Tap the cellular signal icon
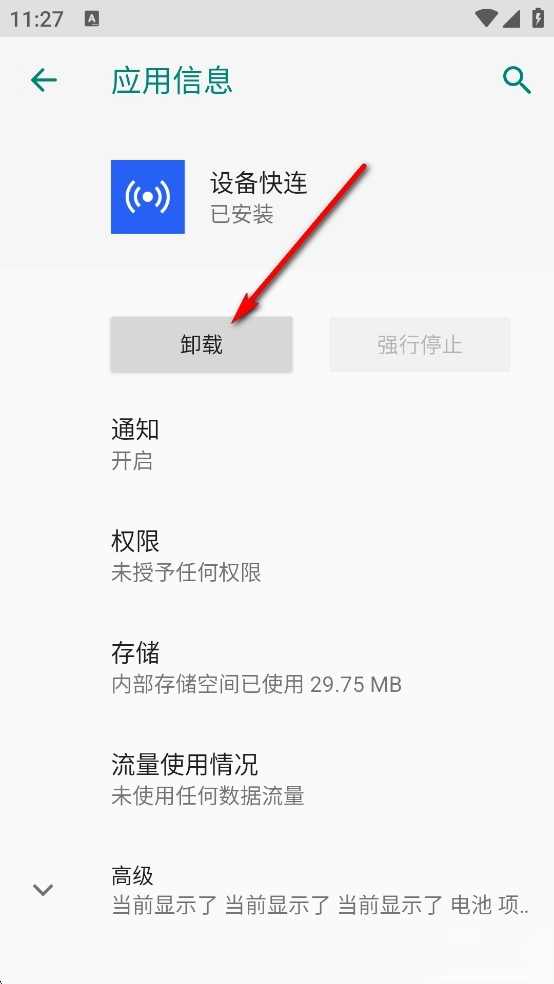Screen dimensions: 554x984 [x=512, y=19]
